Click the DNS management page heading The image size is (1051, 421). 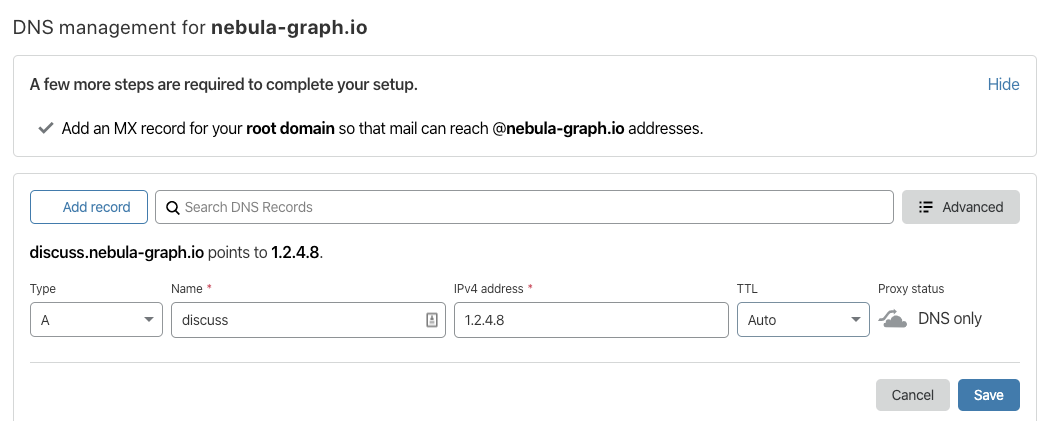coord(190,27)
